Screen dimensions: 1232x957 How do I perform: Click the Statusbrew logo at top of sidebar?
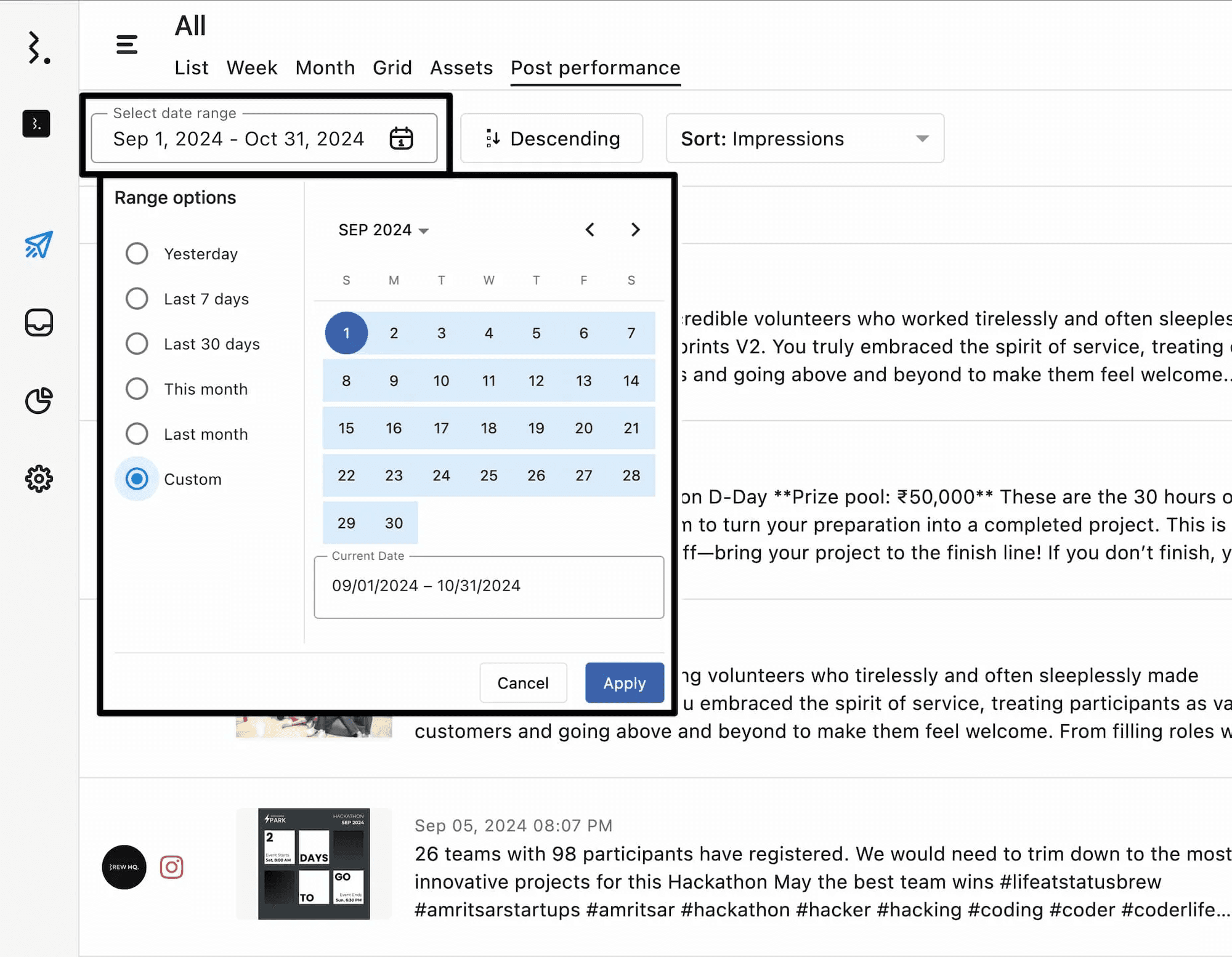[x=39, y=48]
